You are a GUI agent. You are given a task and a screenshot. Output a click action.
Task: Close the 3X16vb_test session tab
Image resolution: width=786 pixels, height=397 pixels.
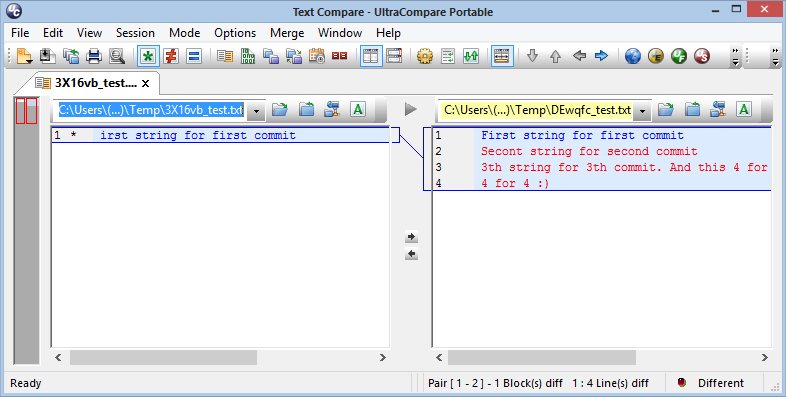[145, 84]
